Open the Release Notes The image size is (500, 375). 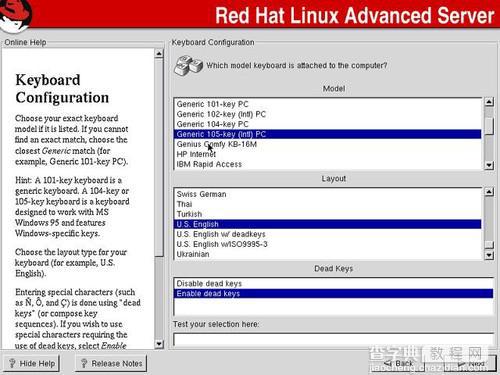click(111, 363)
